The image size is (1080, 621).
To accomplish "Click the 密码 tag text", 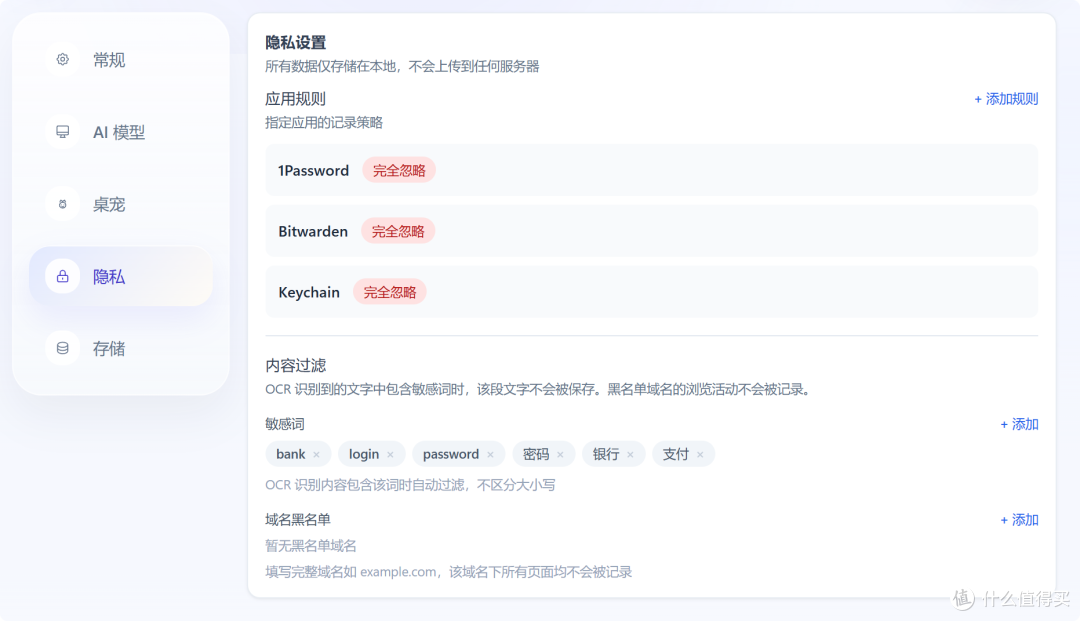I will [x=536, y=454].
